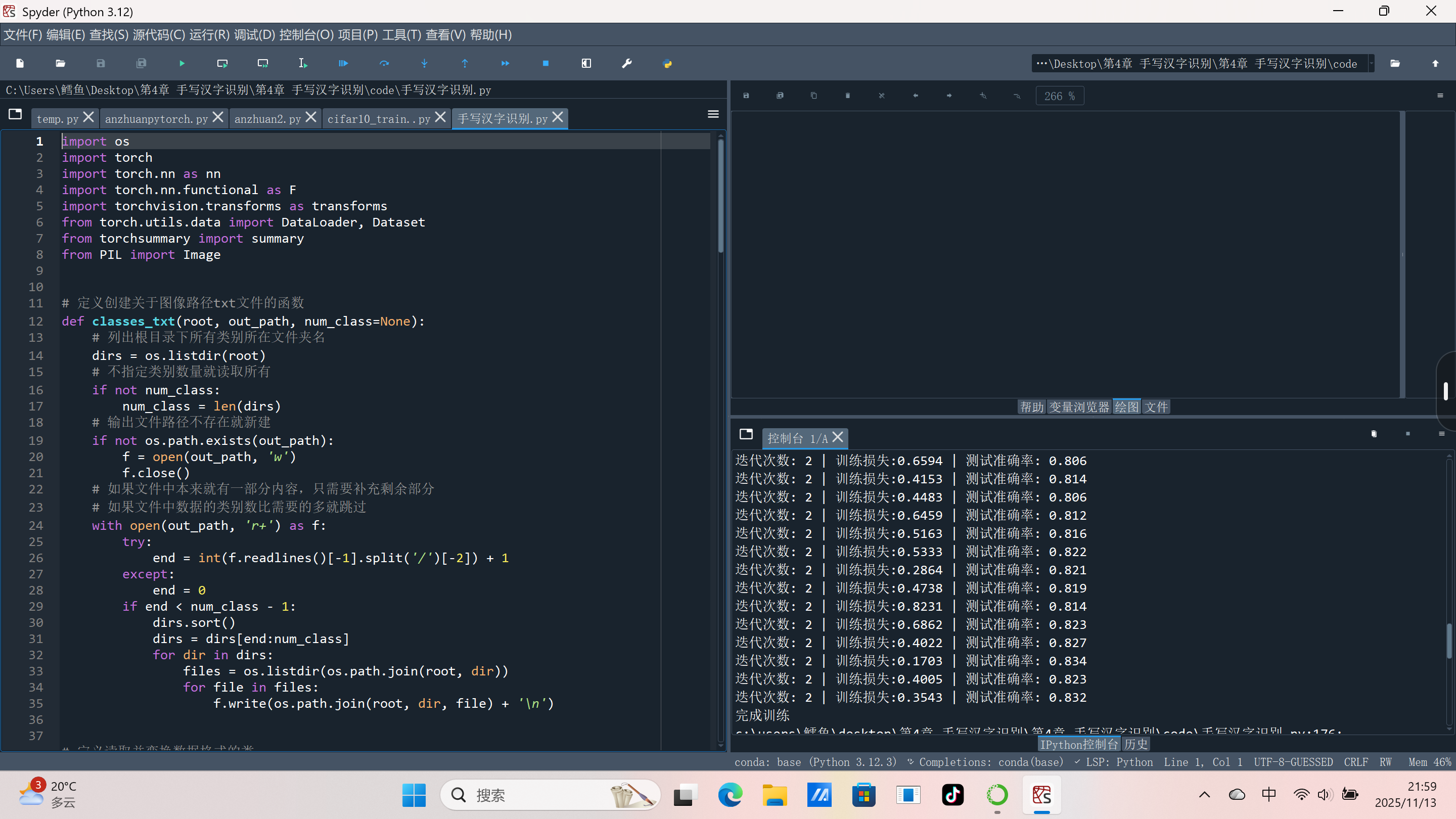Click the Stop debugging square icon
The width and height of the screenshot is (1456, 819).
(x=545, y=63)
